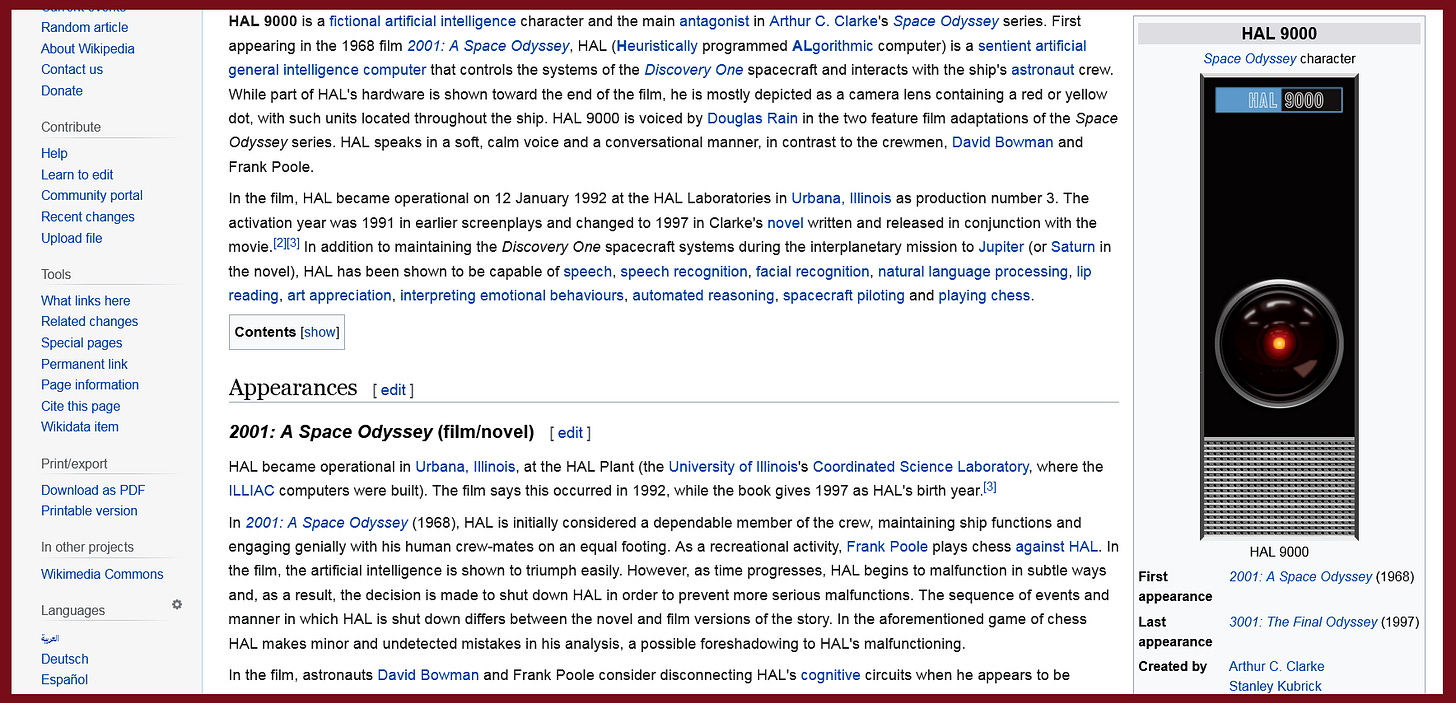
Task: Open speech recognition link
Action: [x=684, y=271]
